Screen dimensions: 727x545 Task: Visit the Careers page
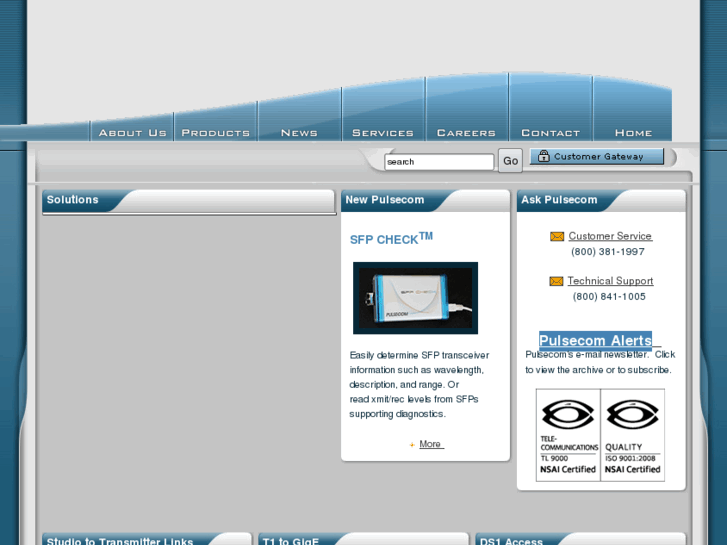[x=466, y=133]
